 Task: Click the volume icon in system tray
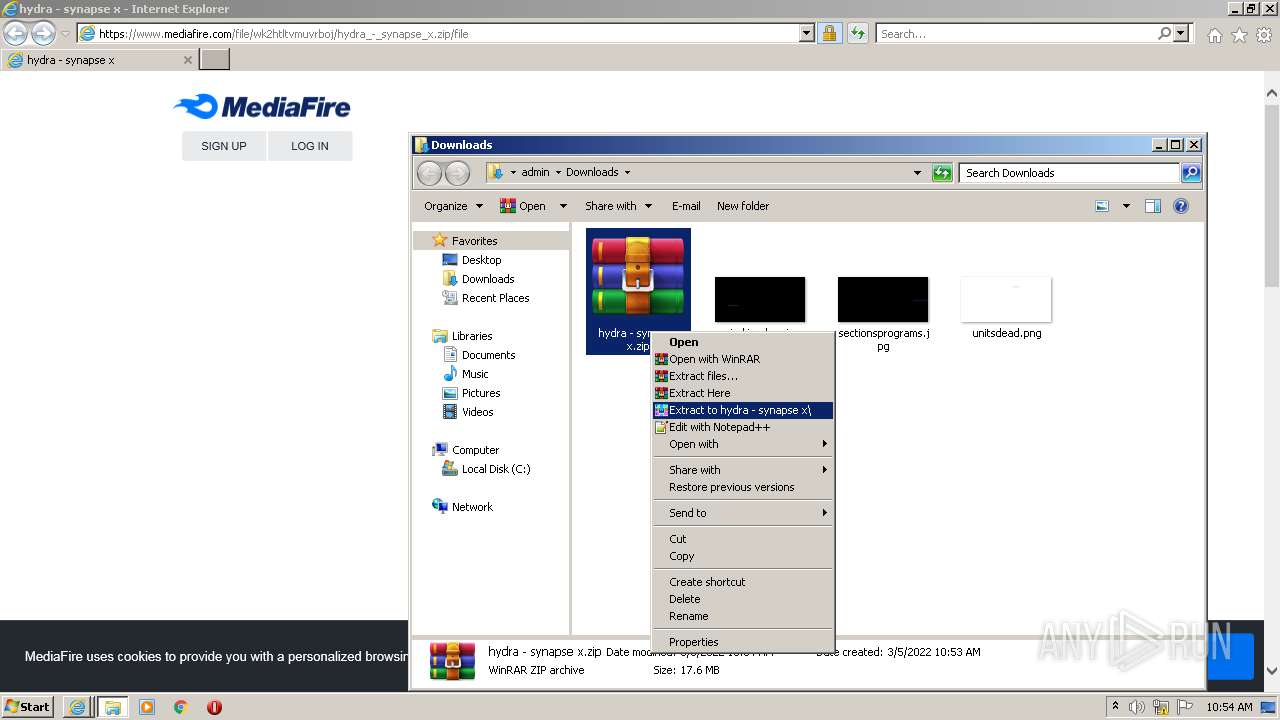click(x=1138, y=707)
